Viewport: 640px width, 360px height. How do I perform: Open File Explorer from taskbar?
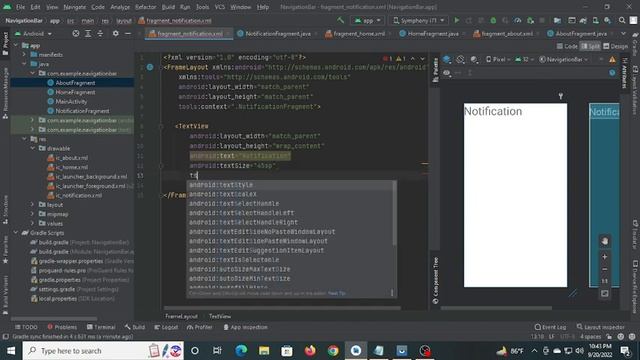coord(264,351)
